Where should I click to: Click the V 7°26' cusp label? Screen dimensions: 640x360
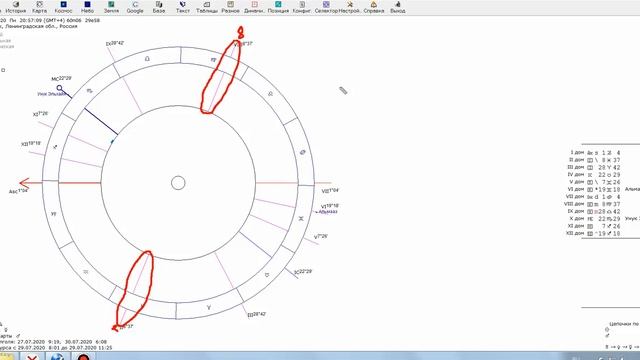321,237
